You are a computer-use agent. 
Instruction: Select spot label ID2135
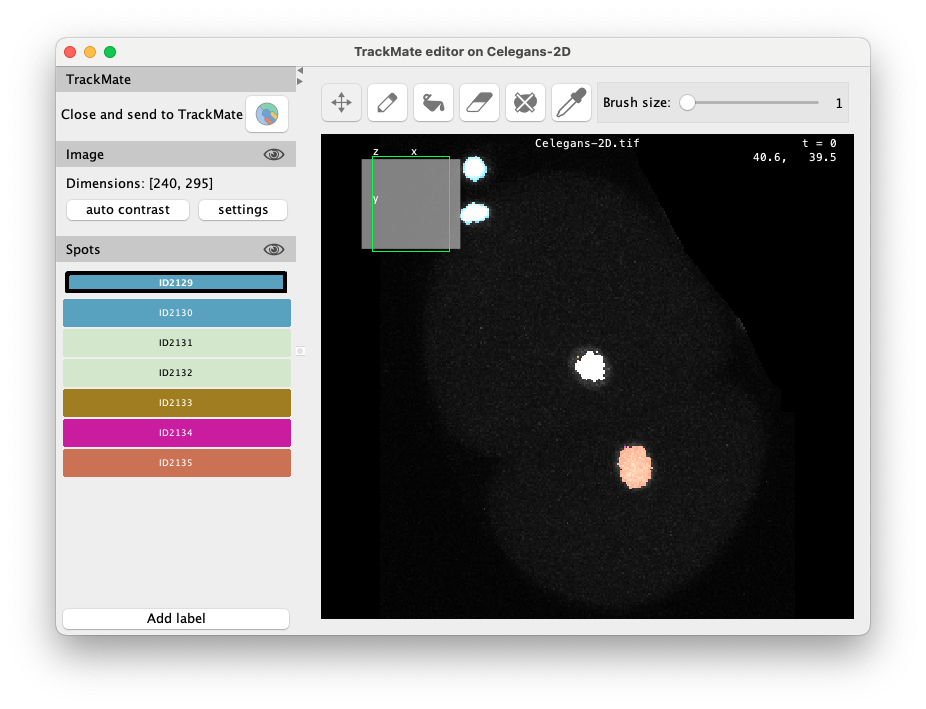(x=177, y=463)
